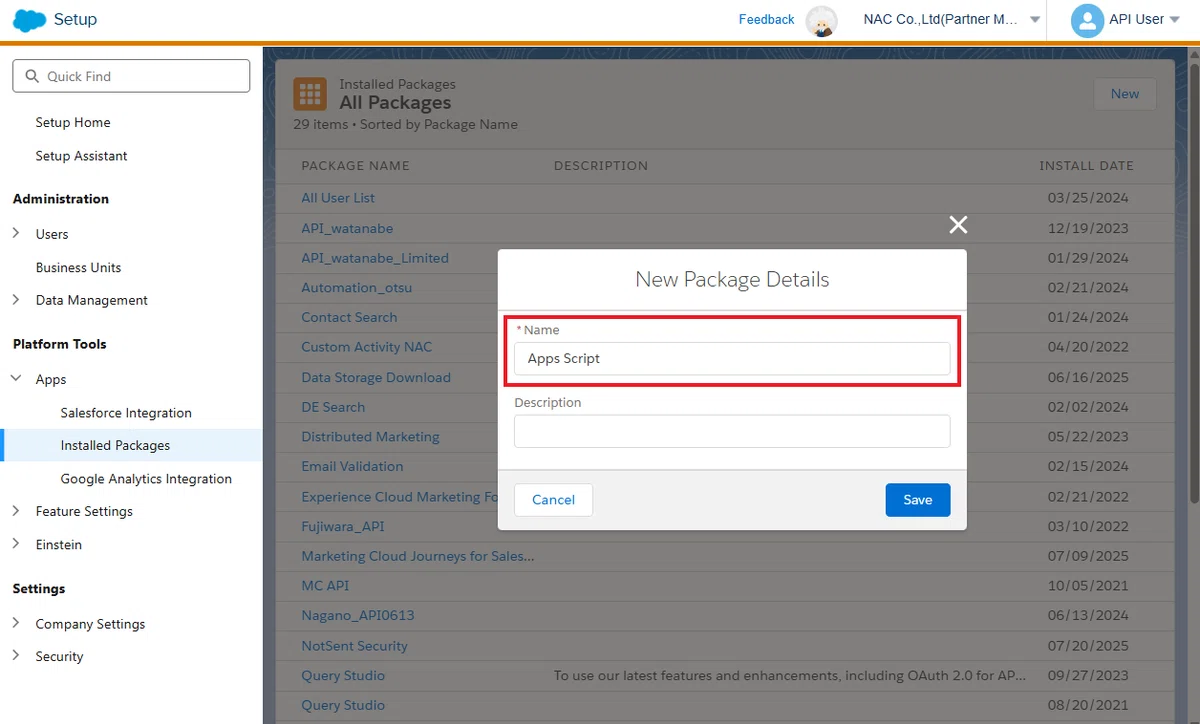Expand the Users tree section
1200x724 pixels.
tap(16, 234)
